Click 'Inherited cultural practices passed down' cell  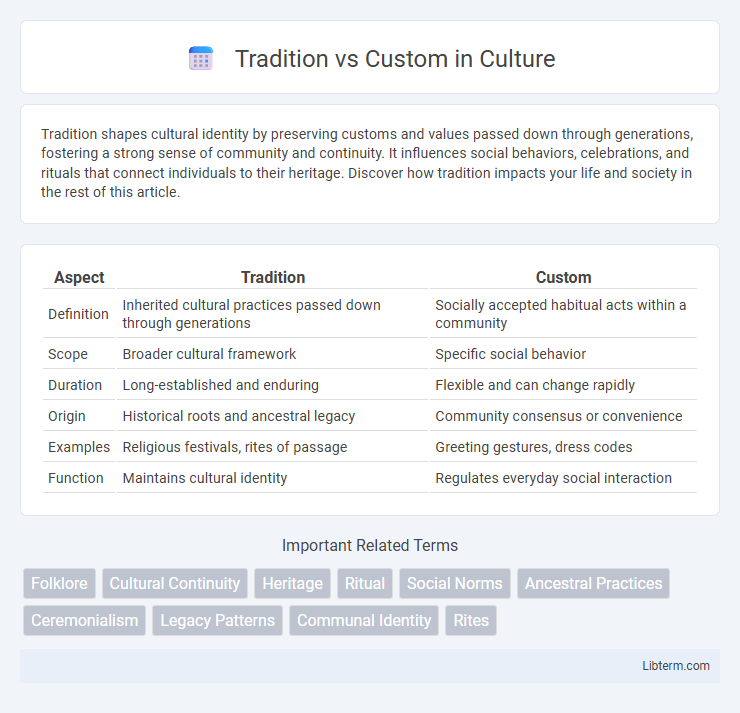[272, 314]
